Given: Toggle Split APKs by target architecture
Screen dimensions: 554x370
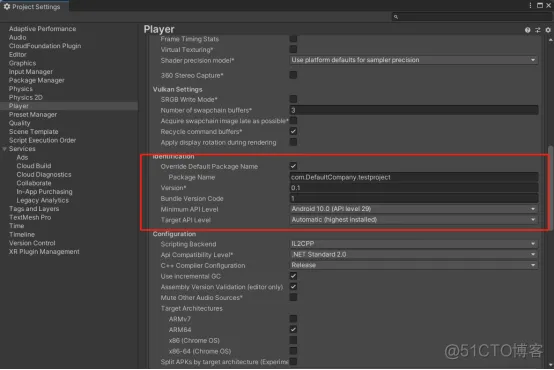Looking at the screenshot, I should [293, 362].
